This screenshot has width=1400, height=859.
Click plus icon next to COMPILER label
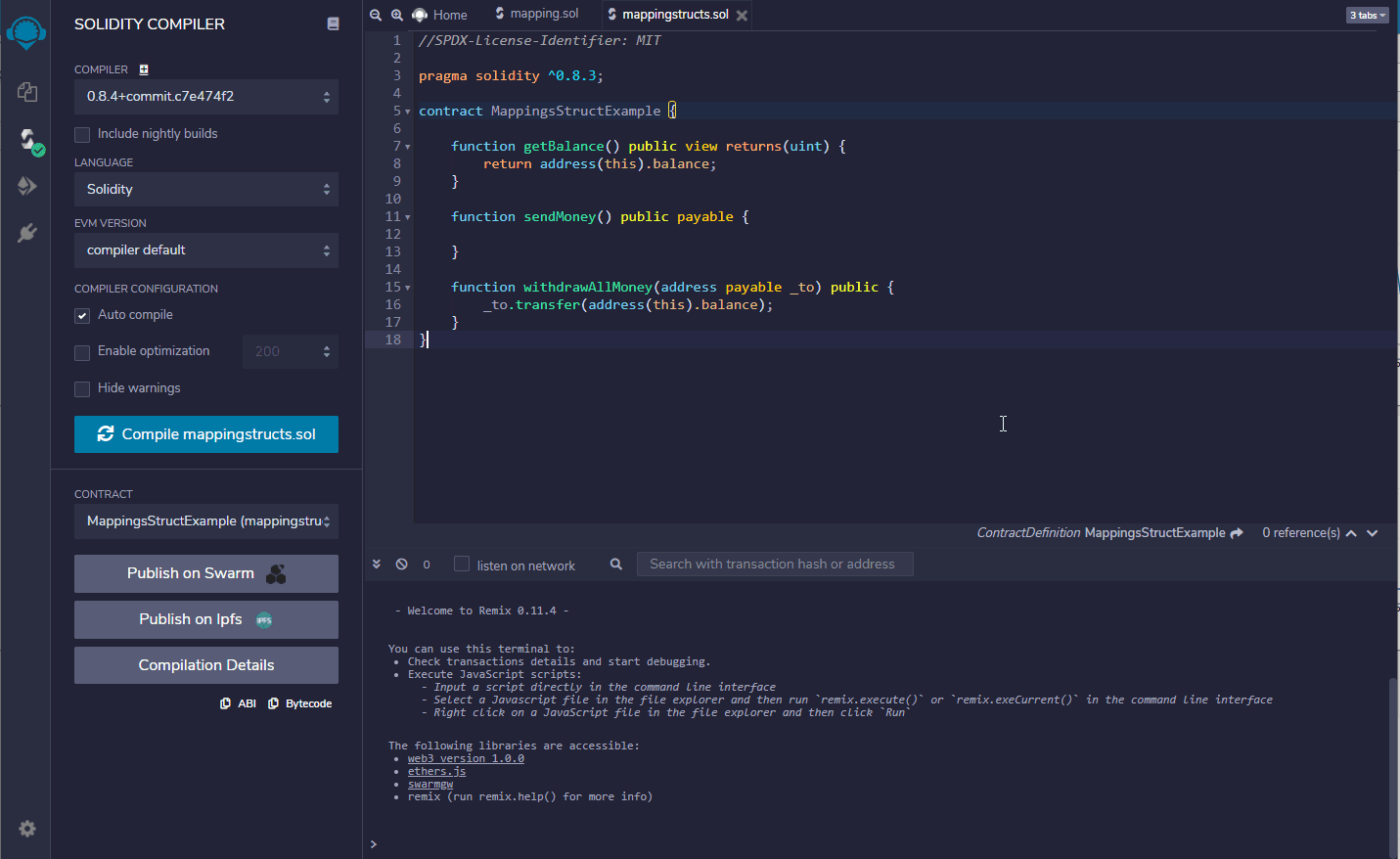(144, 69)
